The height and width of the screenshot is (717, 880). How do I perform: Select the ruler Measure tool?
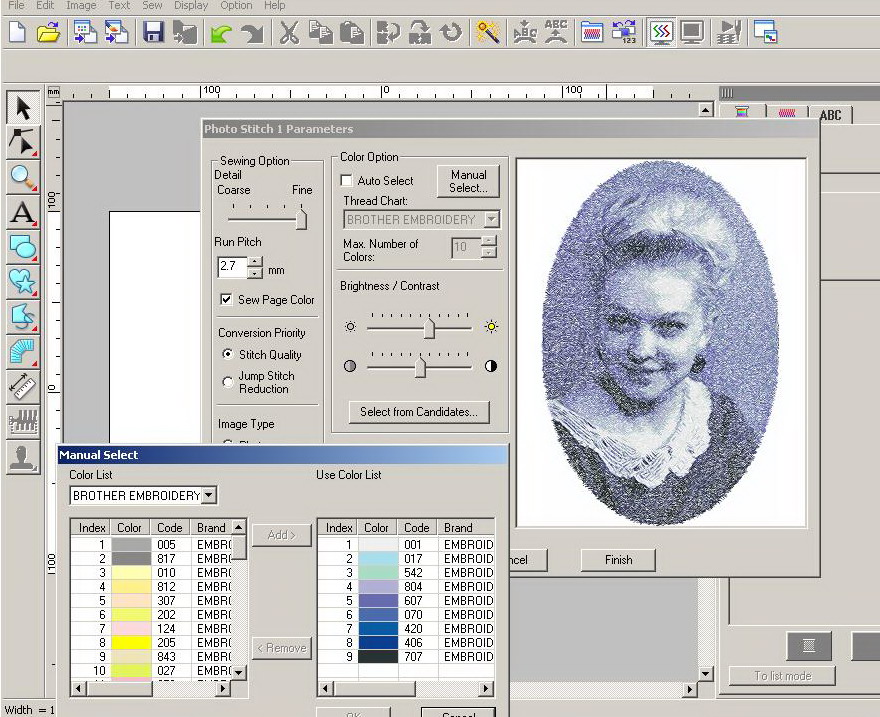(23, 386)
